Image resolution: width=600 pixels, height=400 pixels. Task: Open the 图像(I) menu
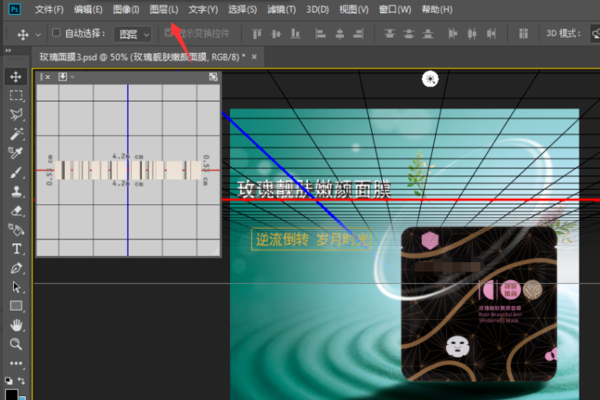tap(126, 9)
